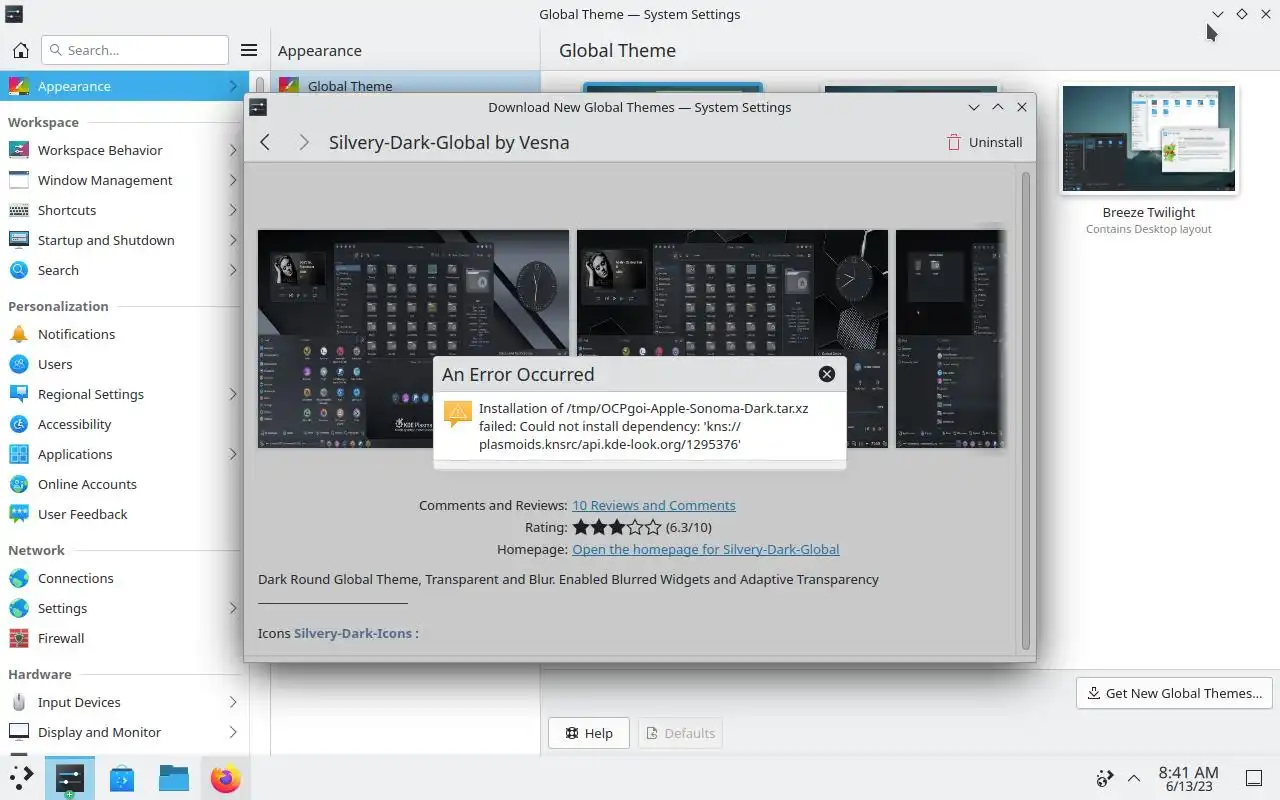Screen dimensions: 1280x800
Task: Open 10 Reviews and Comments link
Action: [x=653, y=505]
